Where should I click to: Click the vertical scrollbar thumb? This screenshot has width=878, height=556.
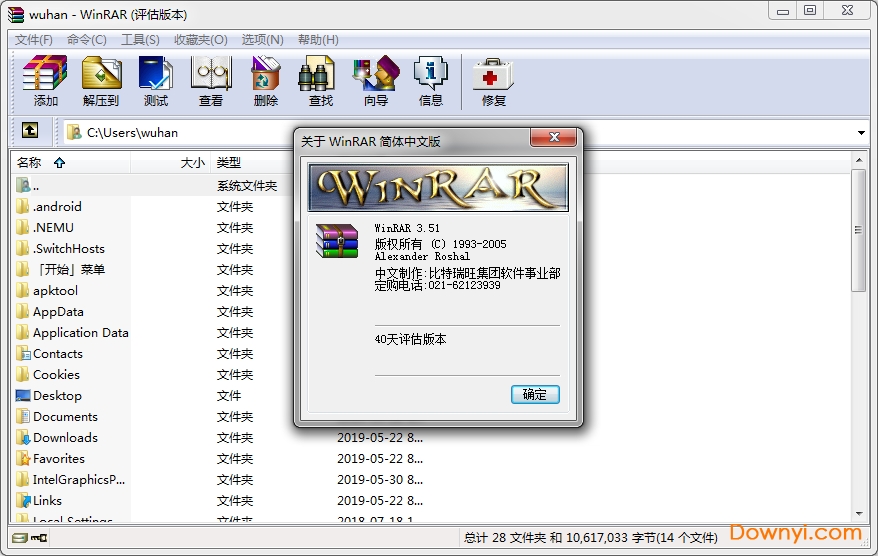[x=858, y=230]
